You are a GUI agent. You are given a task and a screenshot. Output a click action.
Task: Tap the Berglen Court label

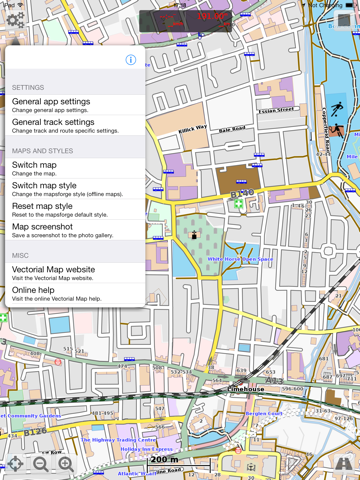pos(264,413)
